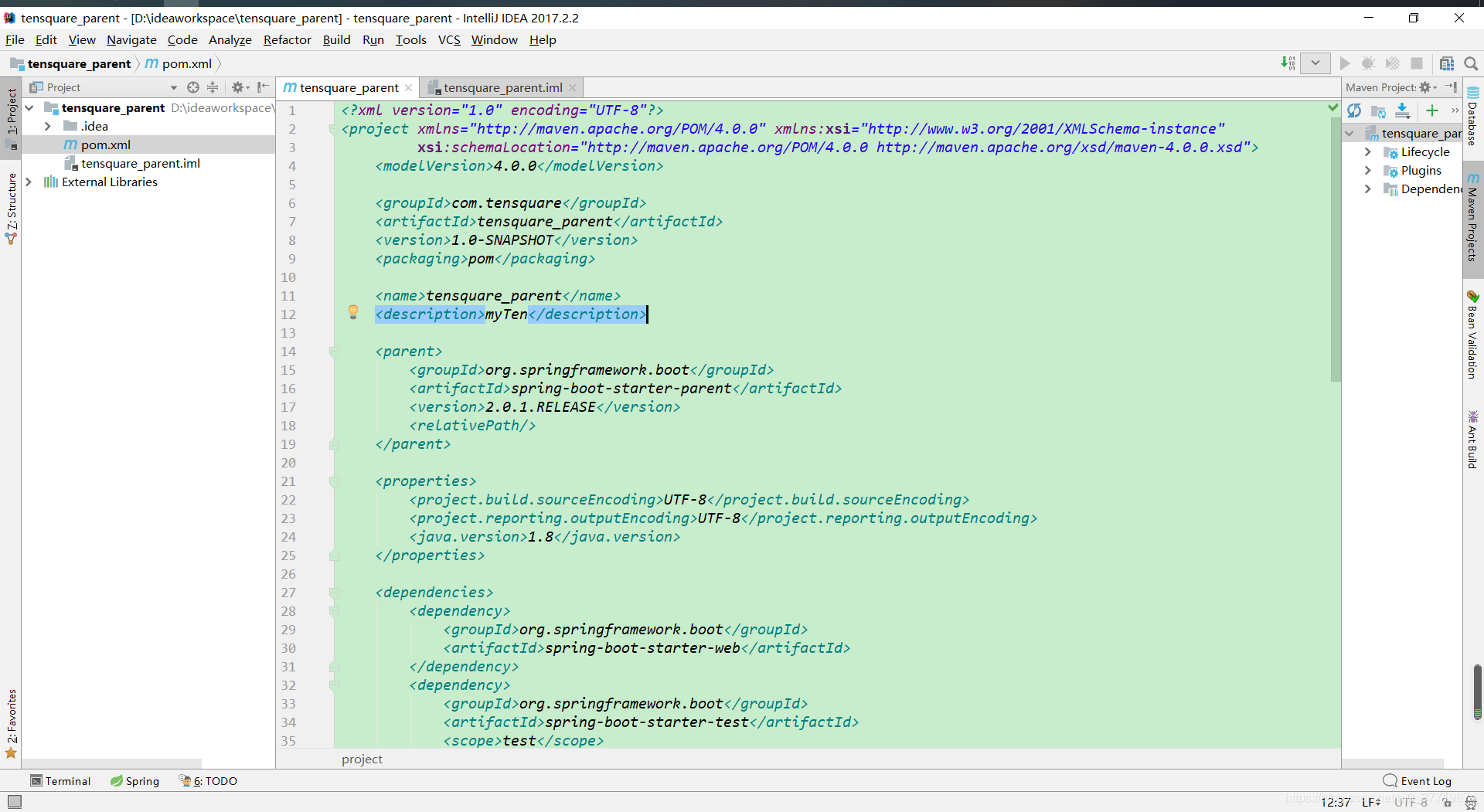Open the Event Log
Viewport: 1484px width, 812px height.
pyautogui.click(x=1418, y=781)
